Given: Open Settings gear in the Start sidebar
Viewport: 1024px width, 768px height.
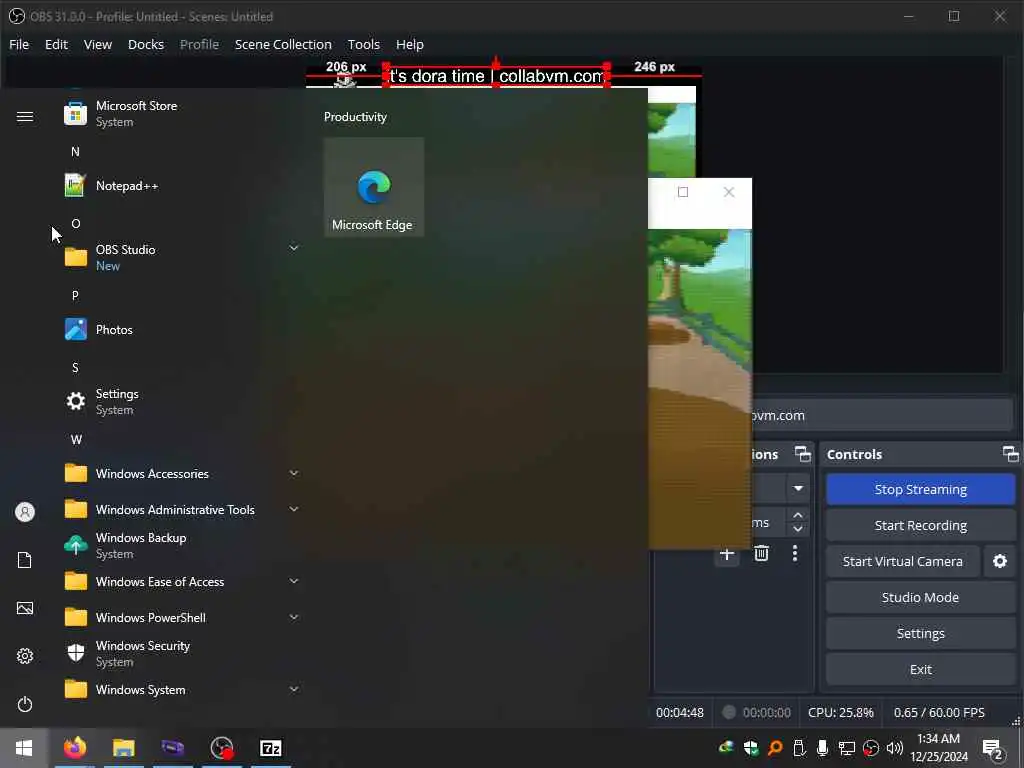Looking at the screenshot, I should (25, 656).
